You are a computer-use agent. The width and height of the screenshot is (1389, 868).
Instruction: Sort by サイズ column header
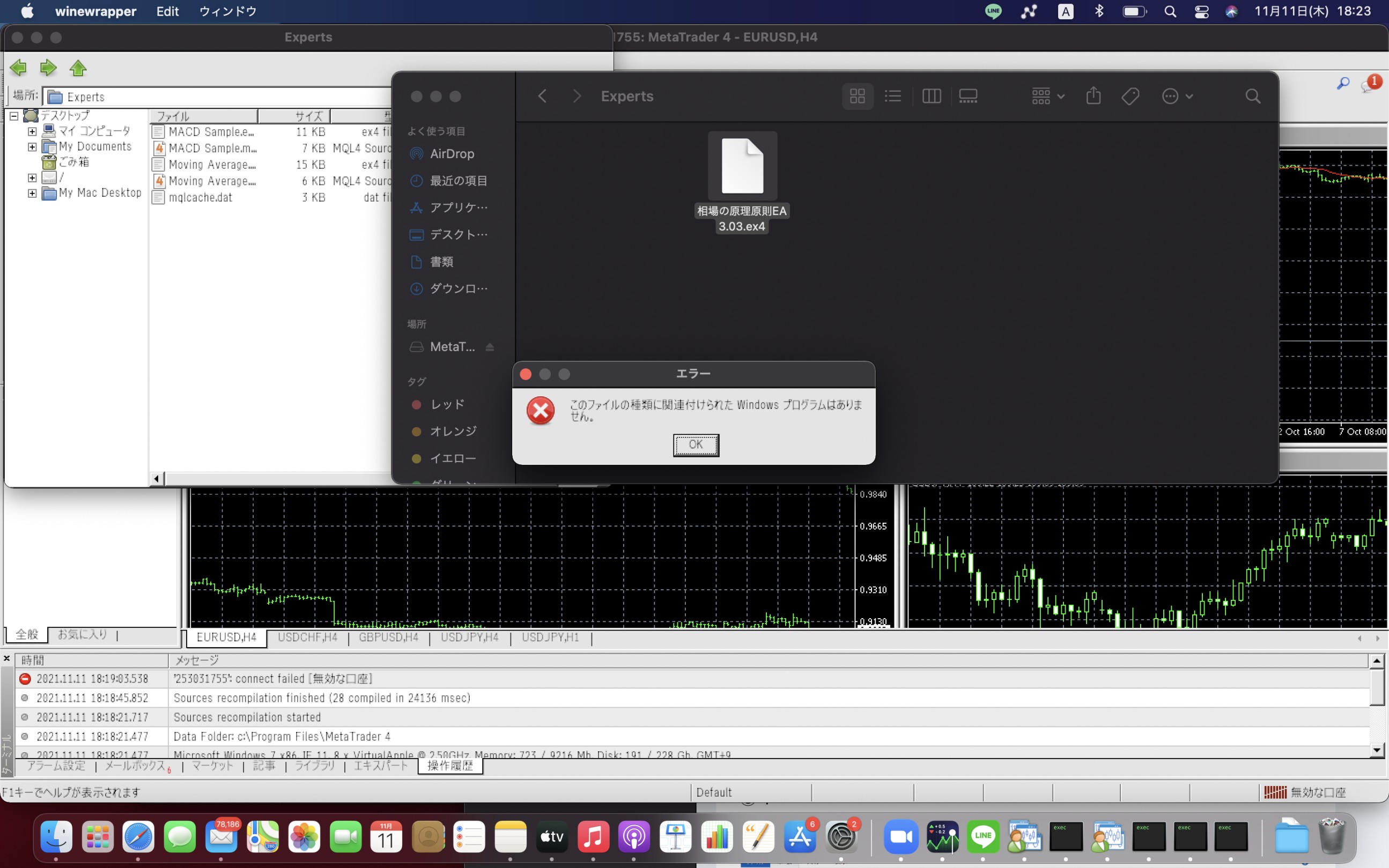(x=294, y=116)
